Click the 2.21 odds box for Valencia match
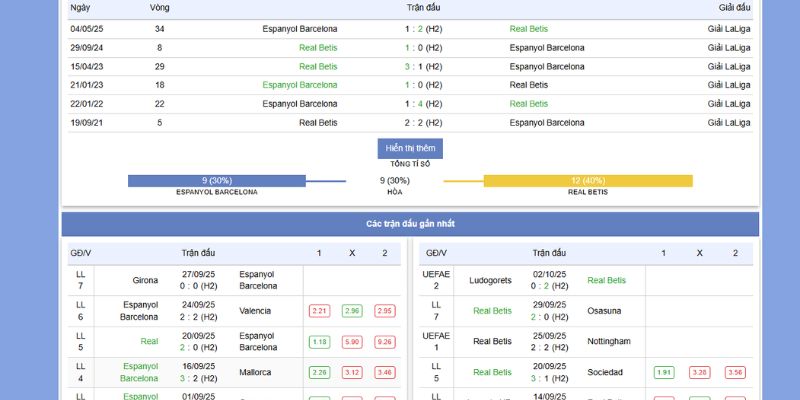The image size is (800, 400). pyautogui.click(x=319, y=311)
